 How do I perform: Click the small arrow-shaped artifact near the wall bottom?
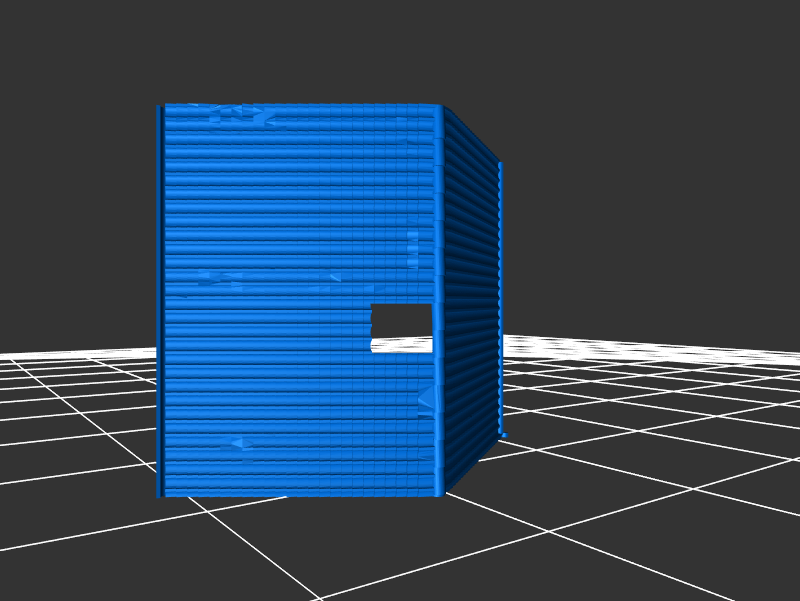coord(237,443)
